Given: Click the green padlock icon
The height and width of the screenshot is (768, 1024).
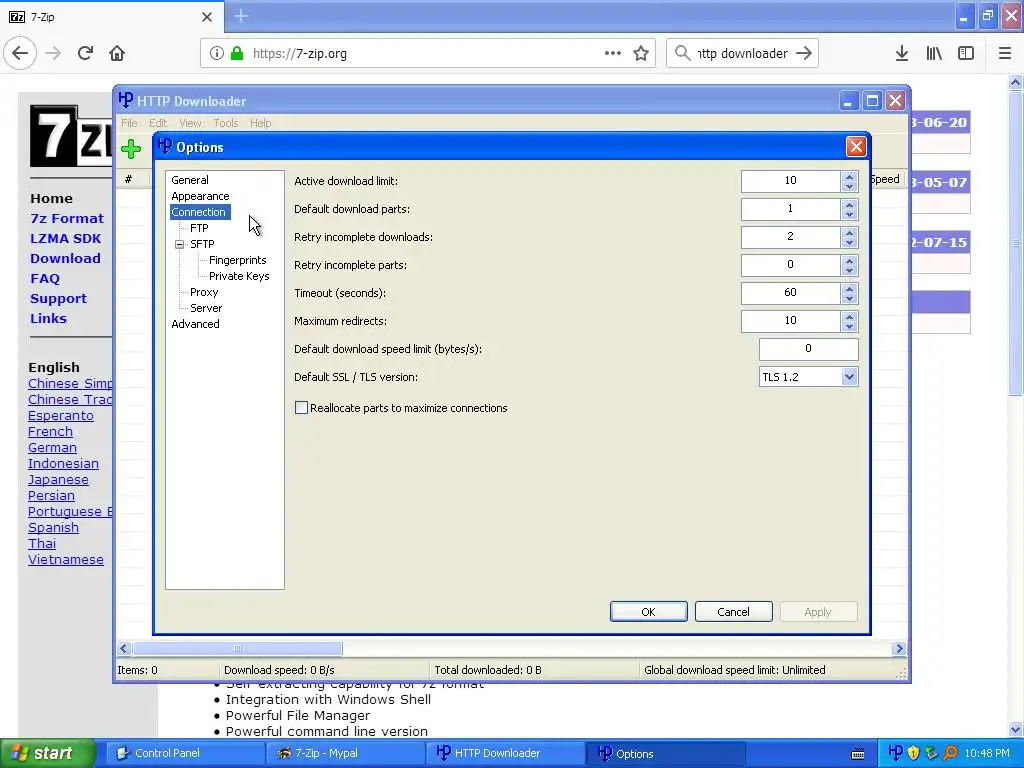Looking at the screenshot, I should click(238, 54).
